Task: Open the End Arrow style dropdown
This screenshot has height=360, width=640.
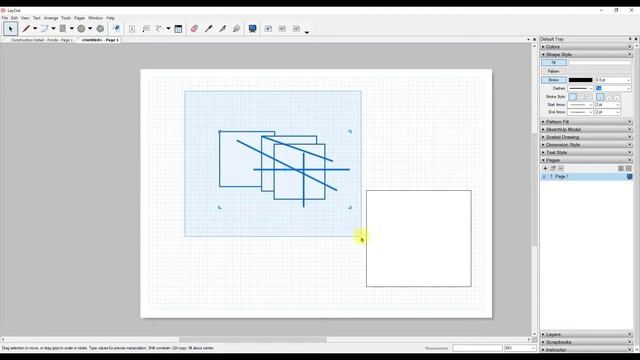Action: click(x=590, y=112)
